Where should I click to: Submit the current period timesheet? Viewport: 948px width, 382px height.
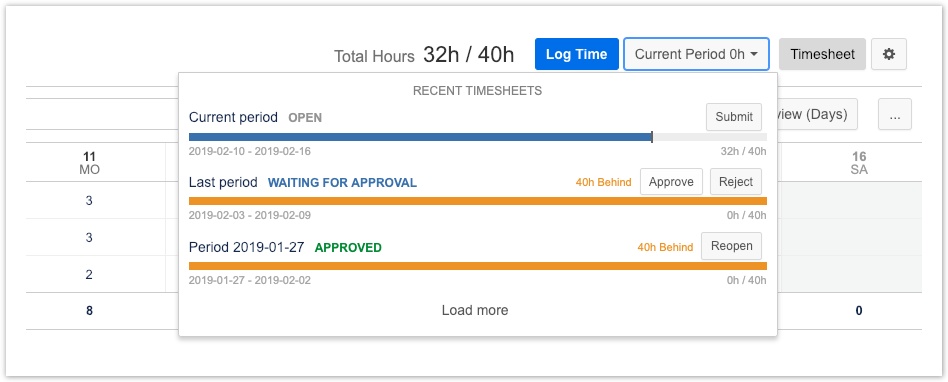[x=734, y=117]
